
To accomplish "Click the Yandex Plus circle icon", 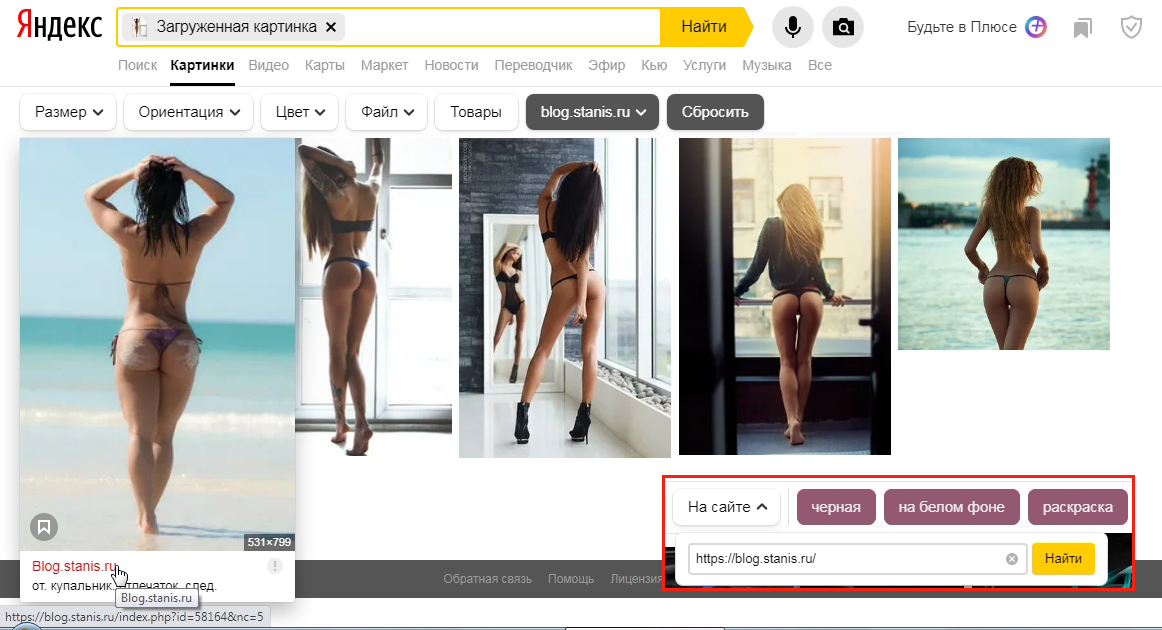I will (1036, 27).
